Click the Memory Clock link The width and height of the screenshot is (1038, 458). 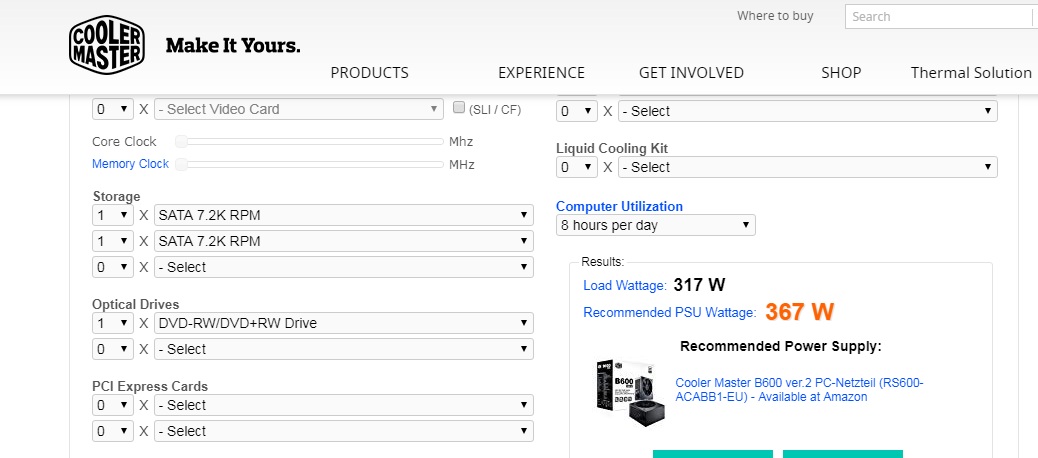pos(130,164)
